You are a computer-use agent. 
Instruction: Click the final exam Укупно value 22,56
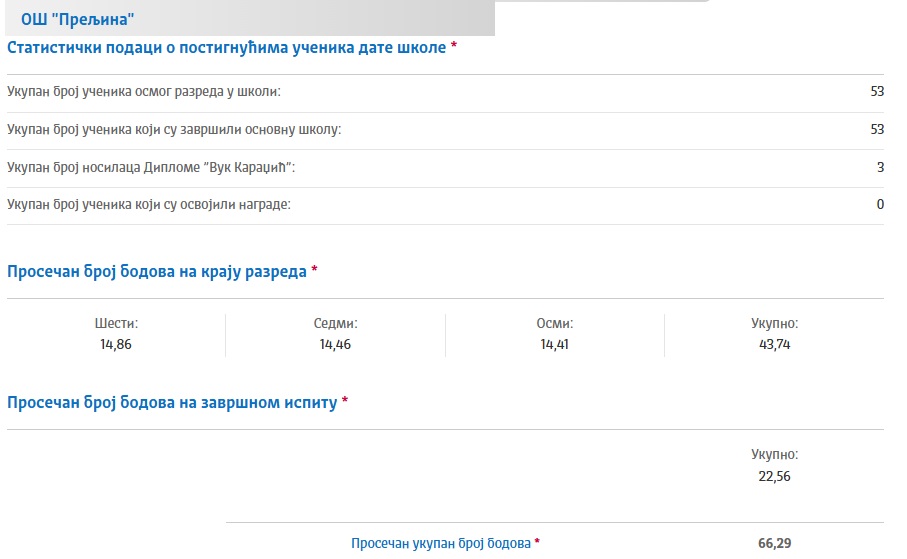pos(775,476)
